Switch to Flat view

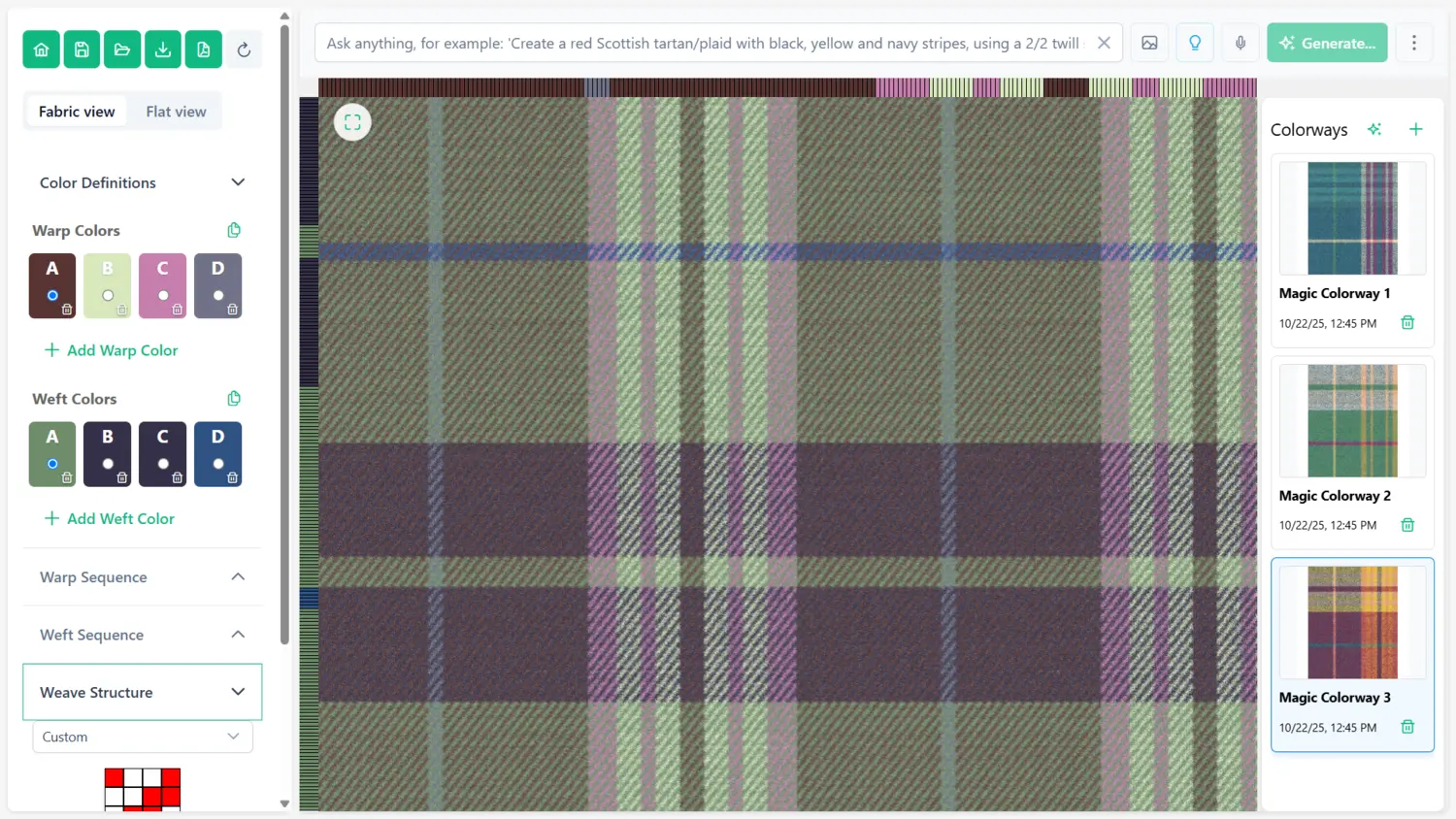pos(176,111)
